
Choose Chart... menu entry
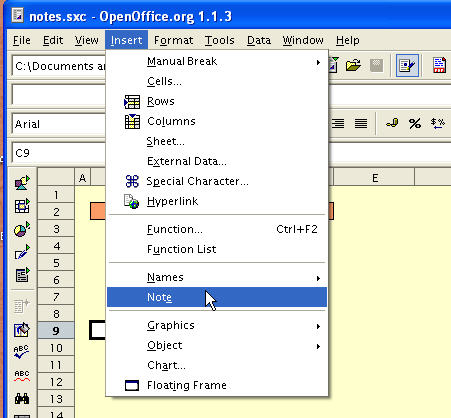[x=217, y=365]
